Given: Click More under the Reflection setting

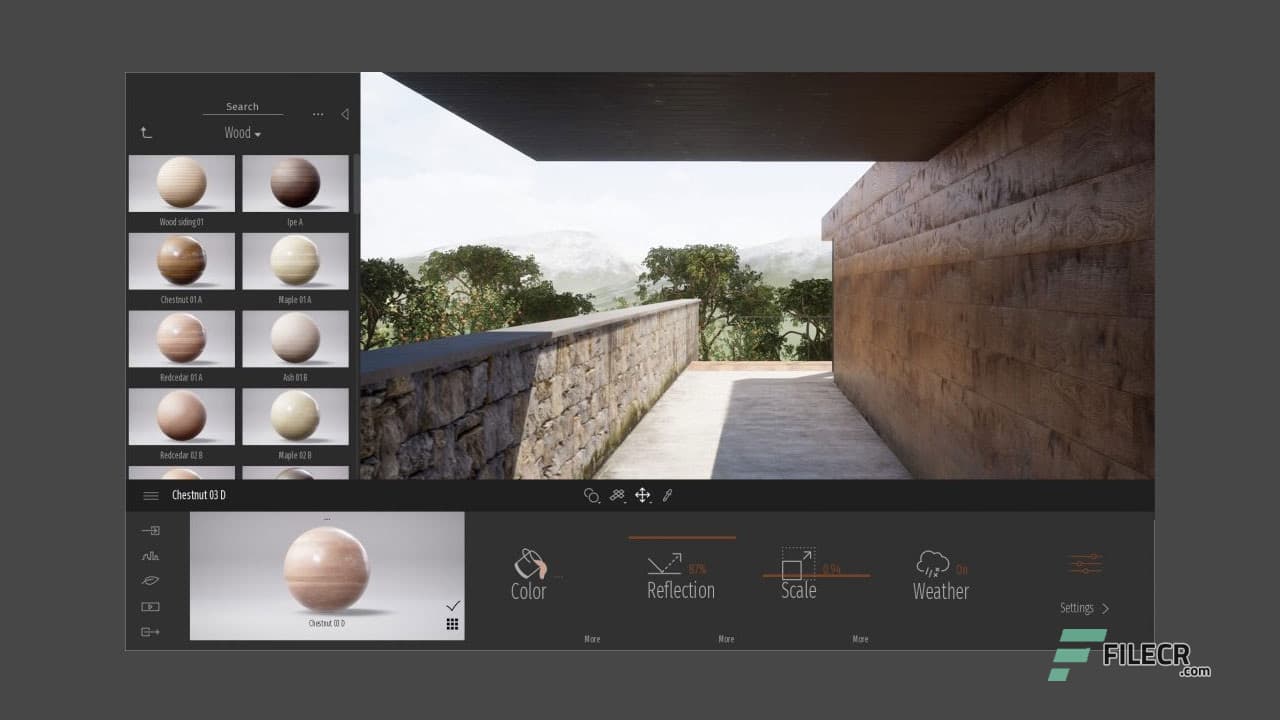Looking at the screenshot, I should [726, 639].
